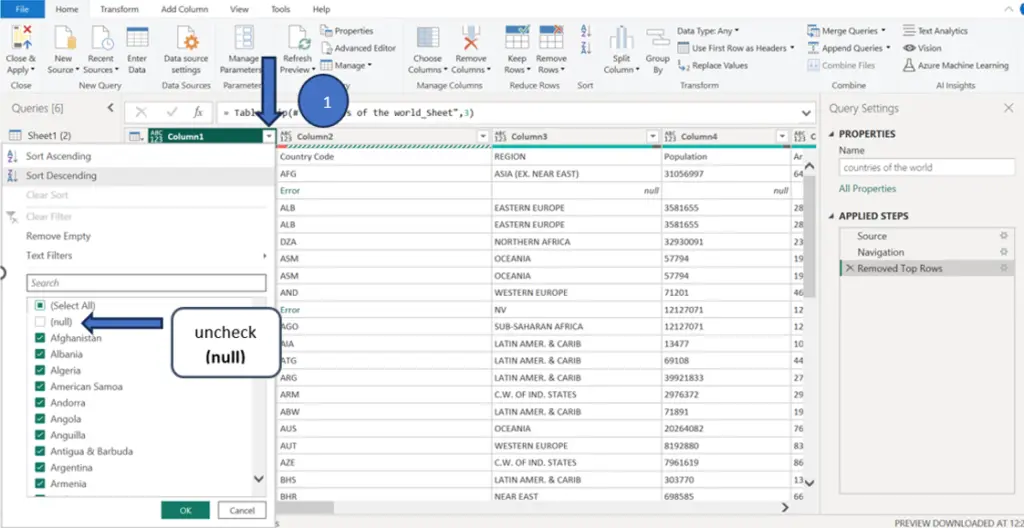Close the Query Settings pane

tap(1008, 108)
